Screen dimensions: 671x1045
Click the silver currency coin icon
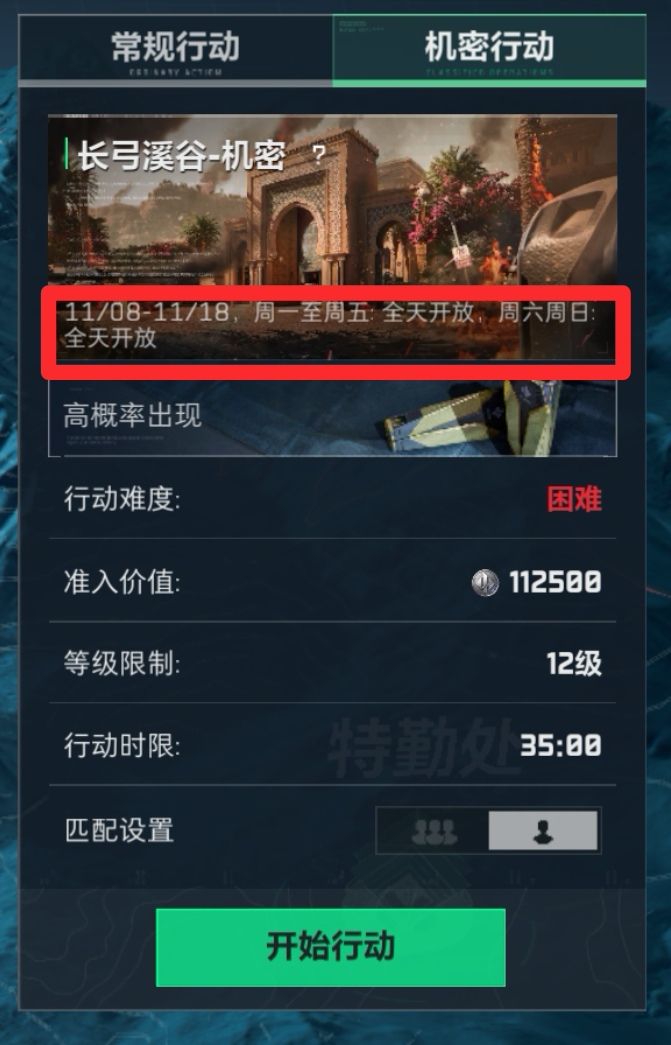(x=485, y=582)
